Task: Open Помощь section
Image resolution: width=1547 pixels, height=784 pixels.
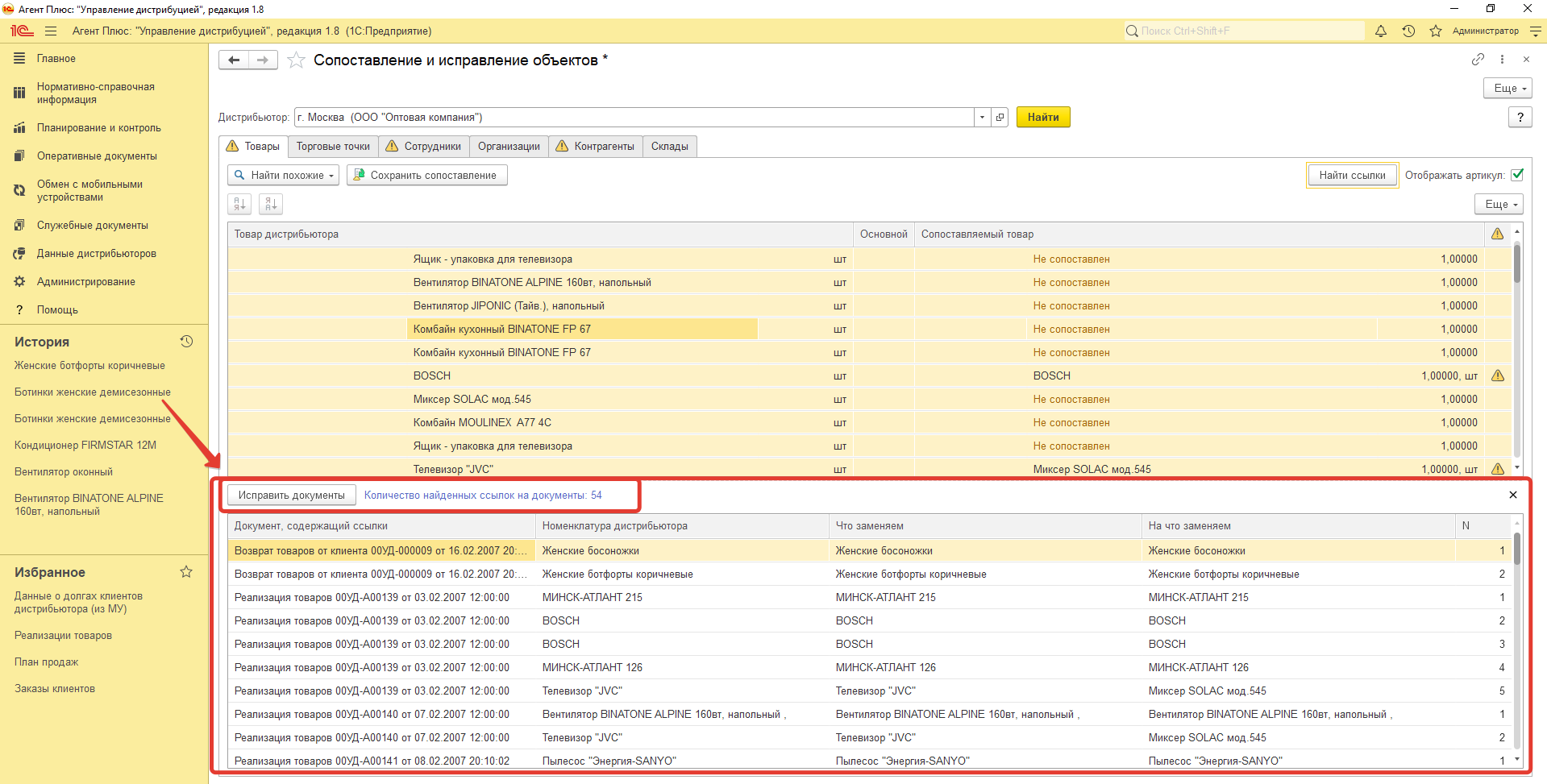Action: pyautogui.click(x=57, y=310)
